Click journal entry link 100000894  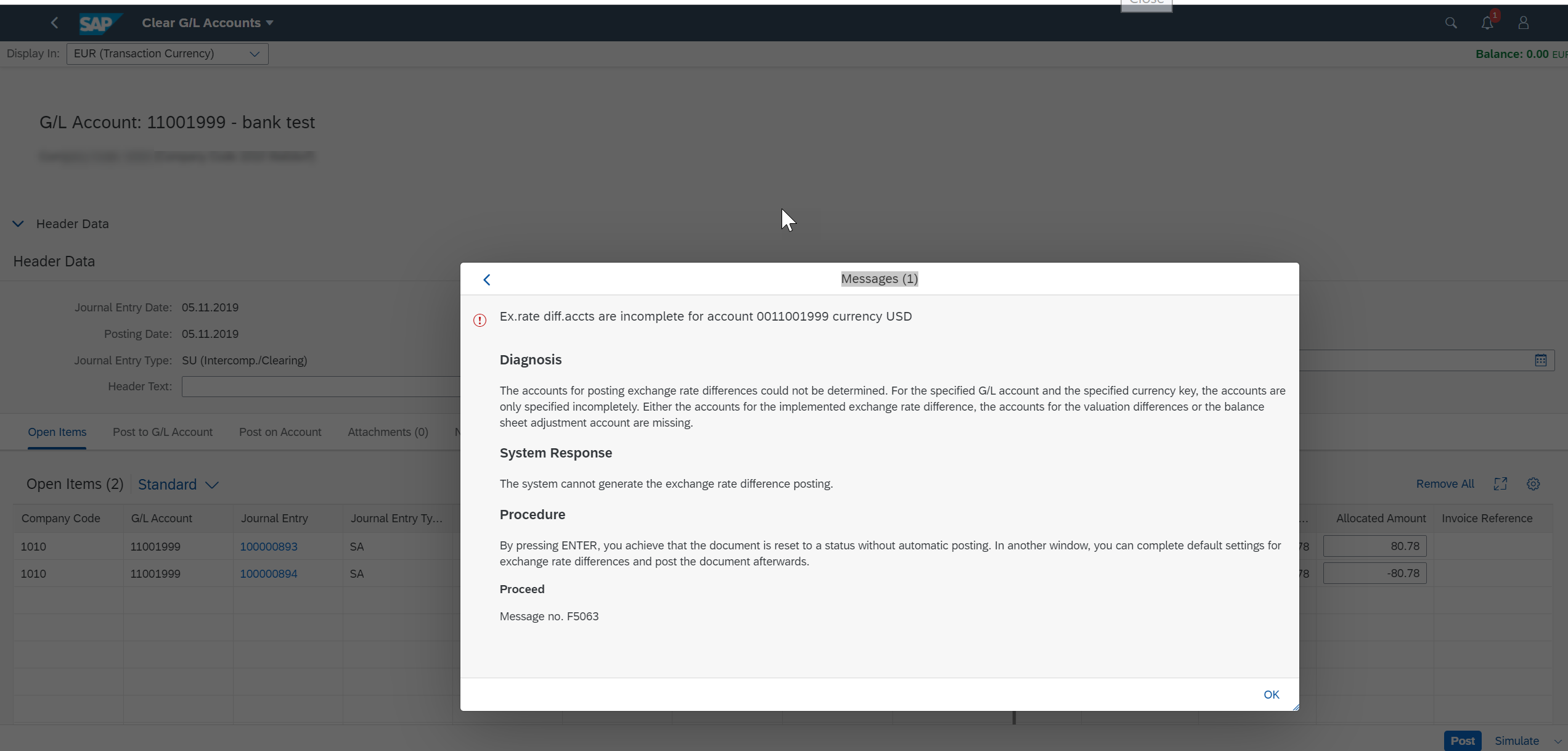tap(268, 573)
